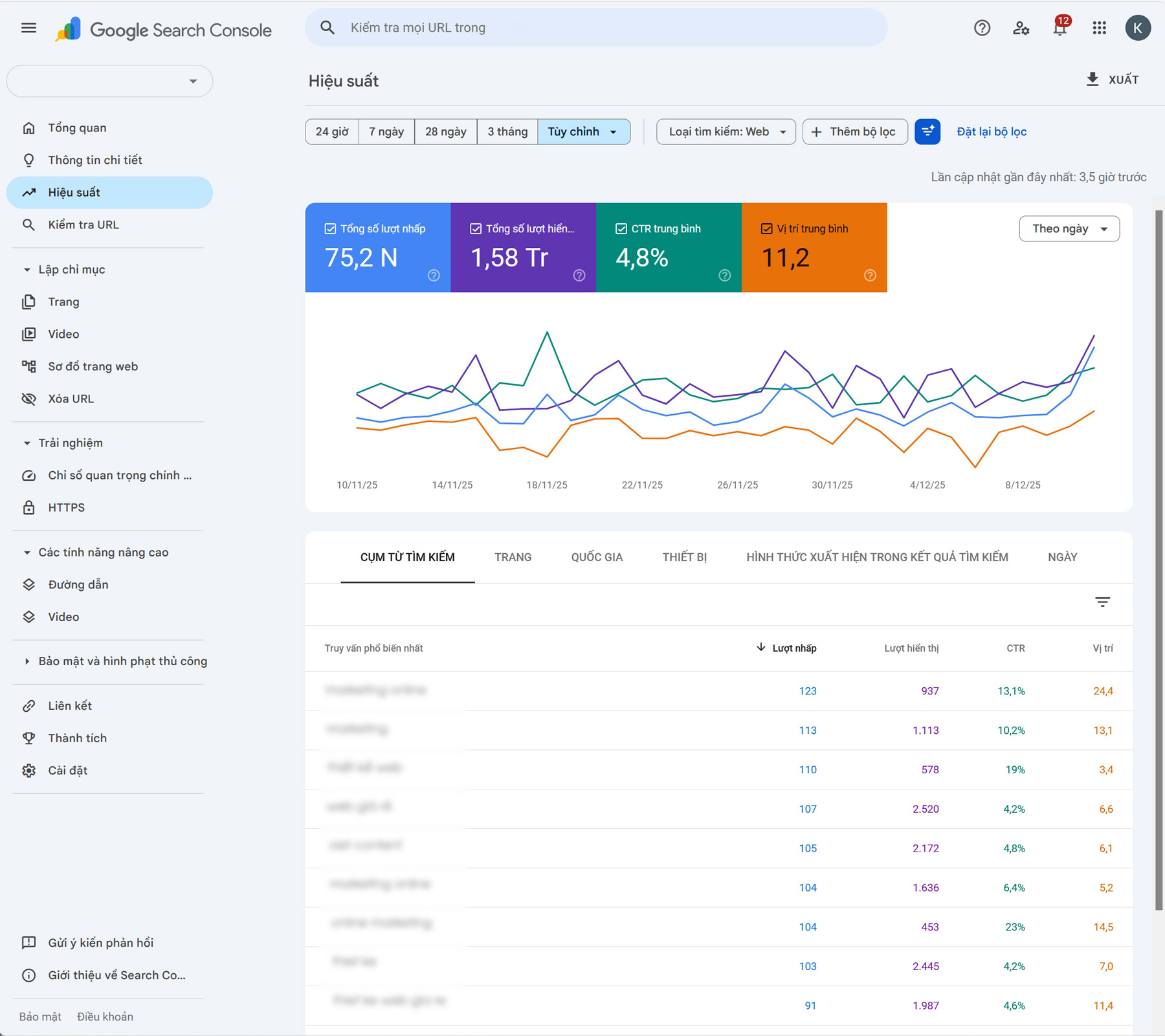The image size is (1165, 1036).
Task: Switch to TRANG tab
Action: point(513,557)
